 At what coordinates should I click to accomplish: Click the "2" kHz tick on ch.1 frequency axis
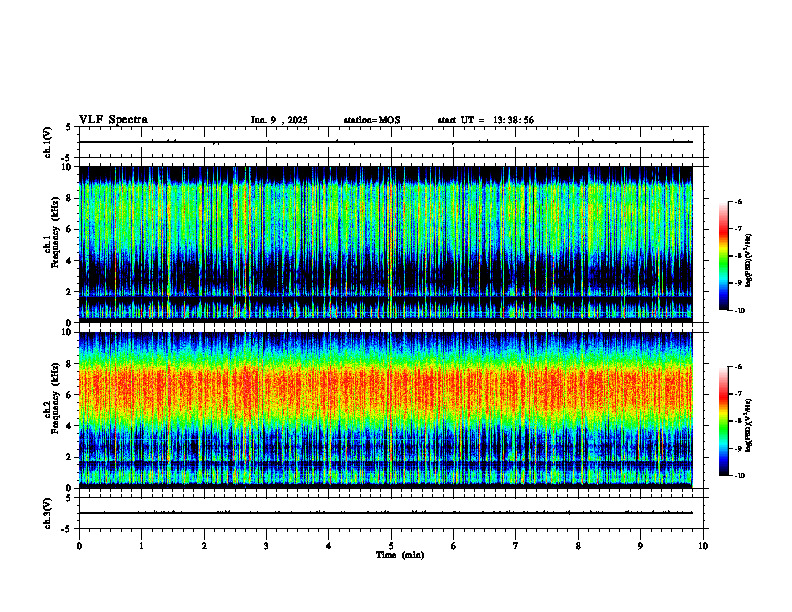pyautogui.click(x=69, y=291)
